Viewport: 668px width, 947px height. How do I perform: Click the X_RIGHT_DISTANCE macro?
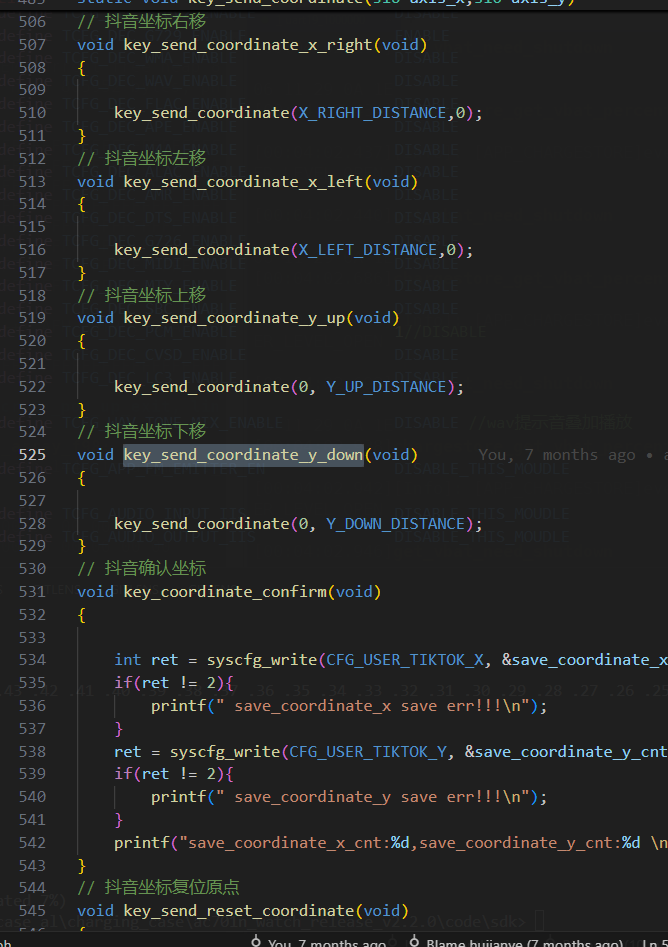coord(373,114)
